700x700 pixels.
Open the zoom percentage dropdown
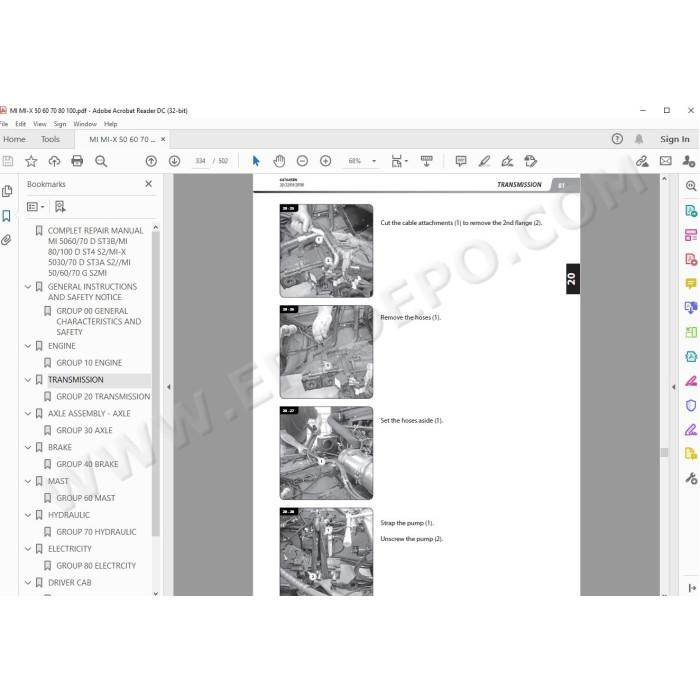[374, 161]
